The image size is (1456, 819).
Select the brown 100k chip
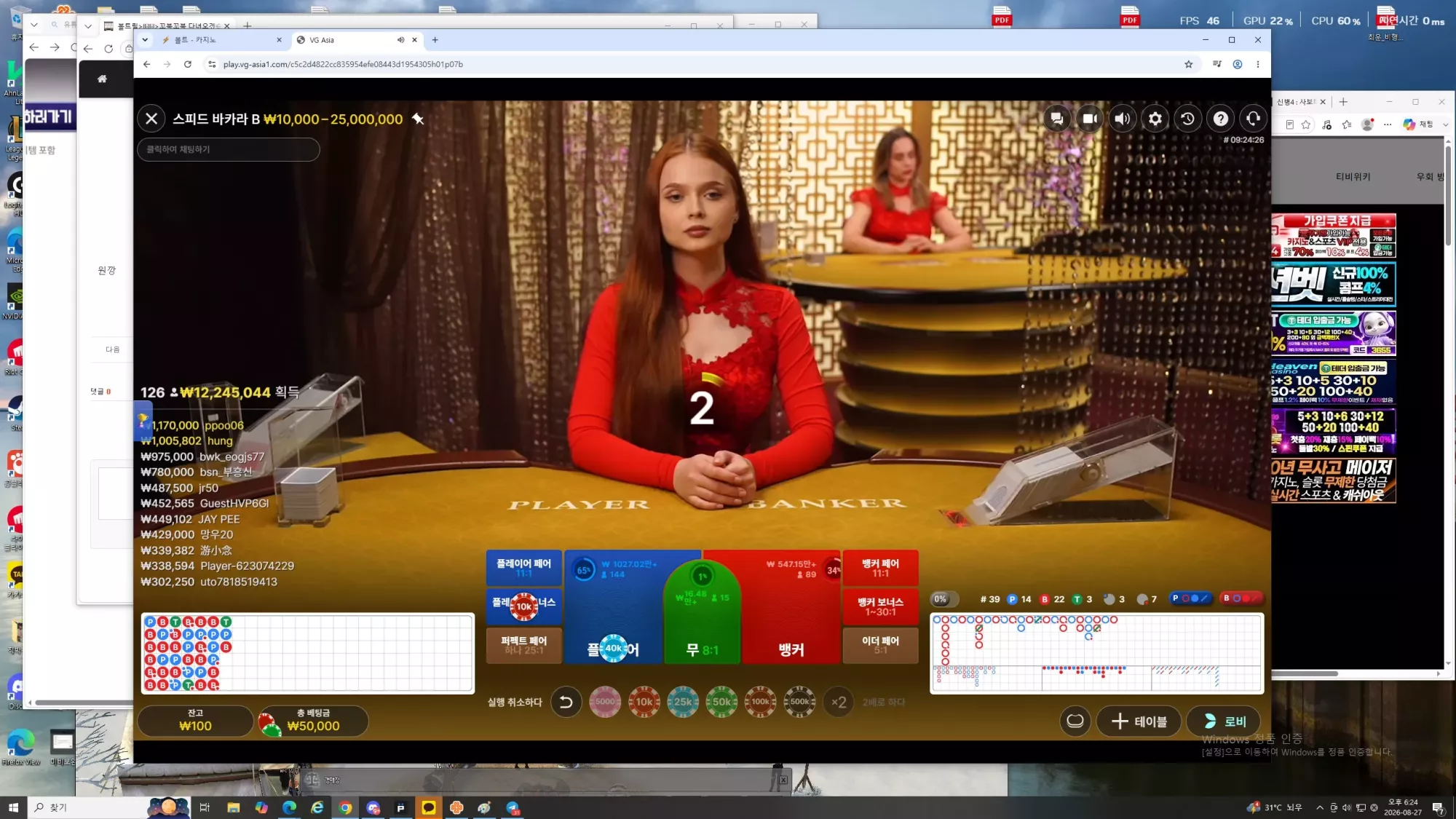click(x=761, y=703)
